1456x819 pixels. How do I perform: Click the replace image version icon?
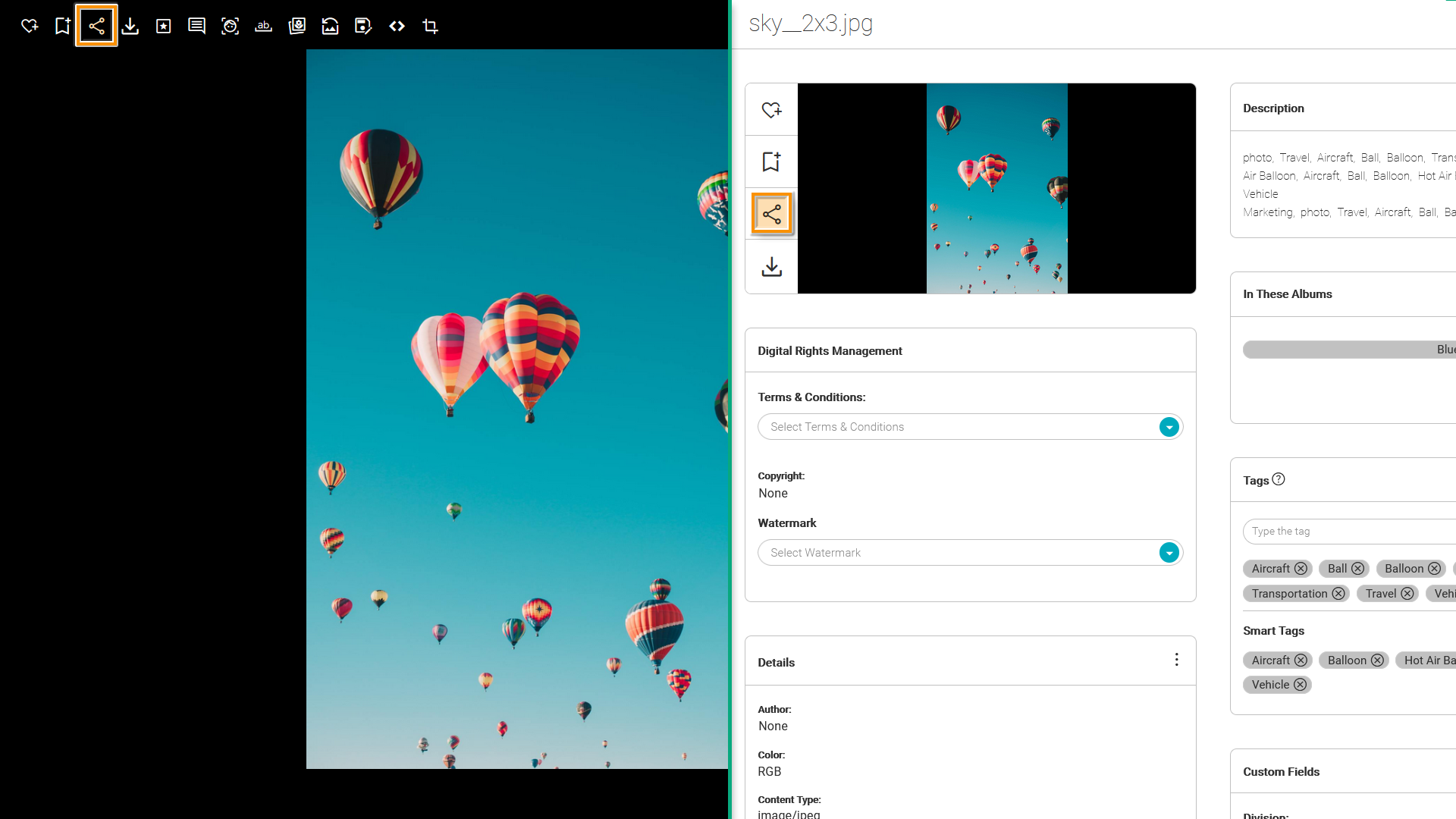pos(330,27)
